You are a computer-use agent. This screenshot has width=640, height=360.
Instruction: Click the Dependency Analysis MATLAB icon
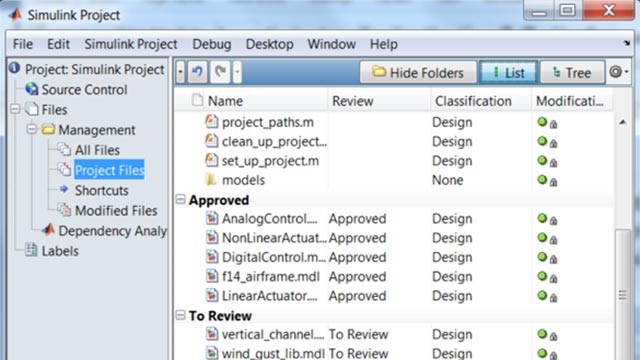(48, 229)
